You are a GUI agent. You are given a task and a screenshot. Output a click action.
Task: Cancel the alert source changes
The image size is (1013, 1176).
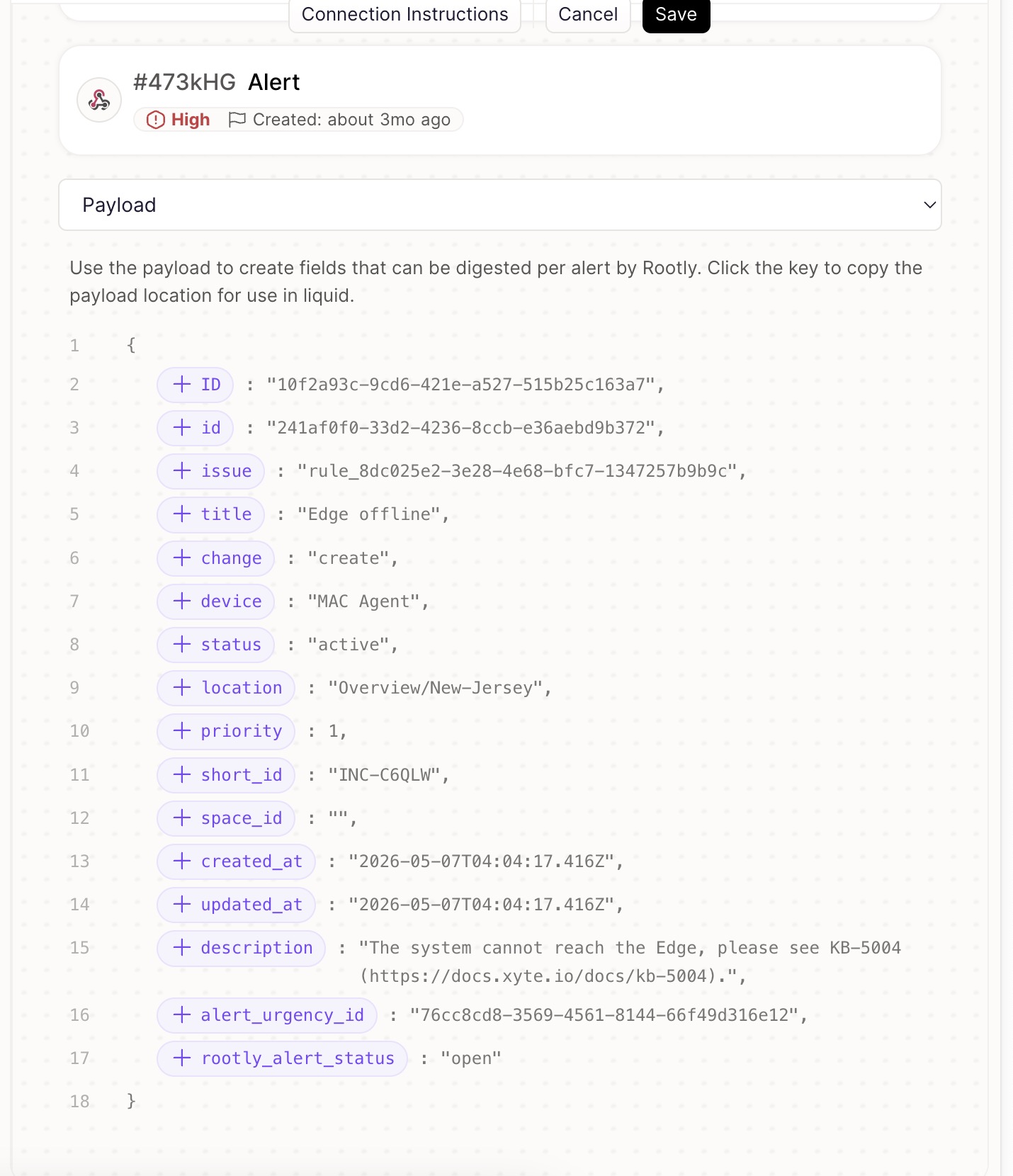click(588, 15)
